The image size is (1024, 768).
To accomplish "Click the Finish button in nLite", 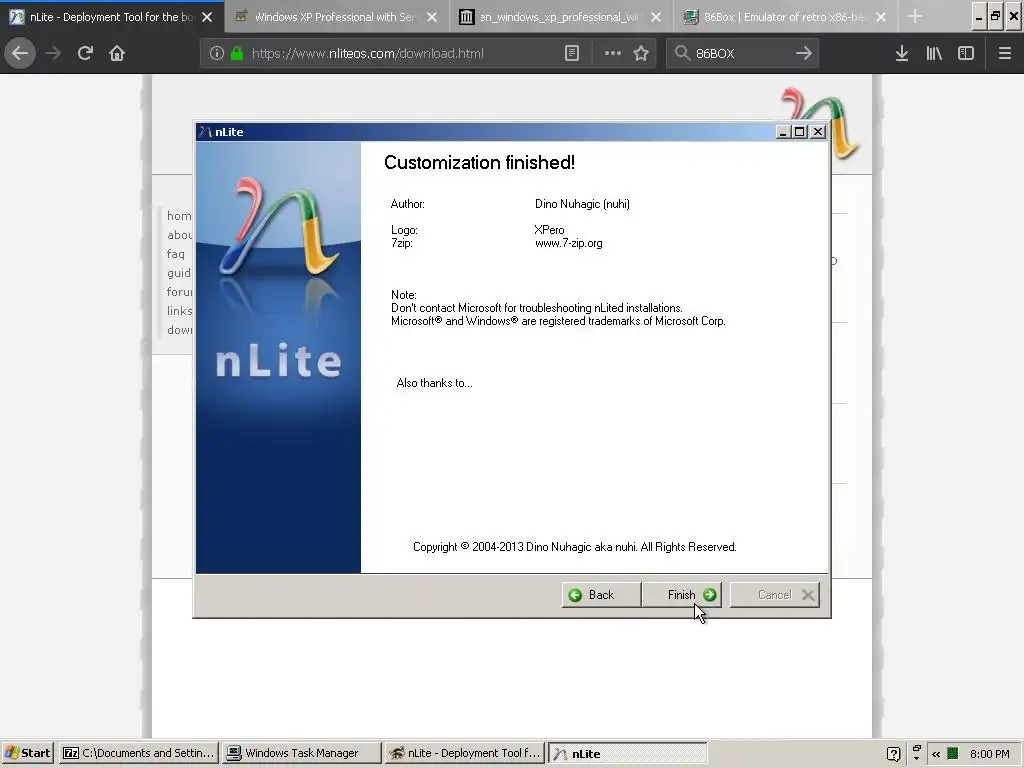I will [x=682, y=594].
